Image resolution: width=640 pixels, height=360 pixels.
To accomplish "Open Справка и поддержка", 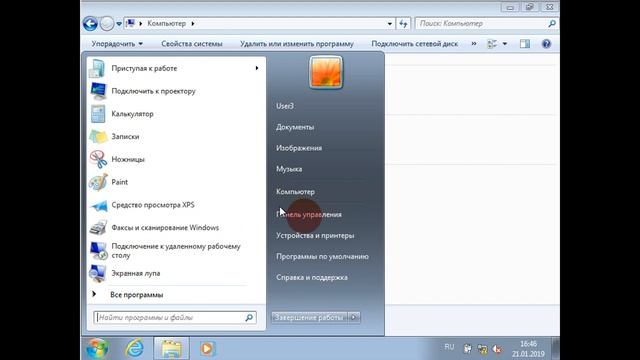I will (x=312, y=278).
